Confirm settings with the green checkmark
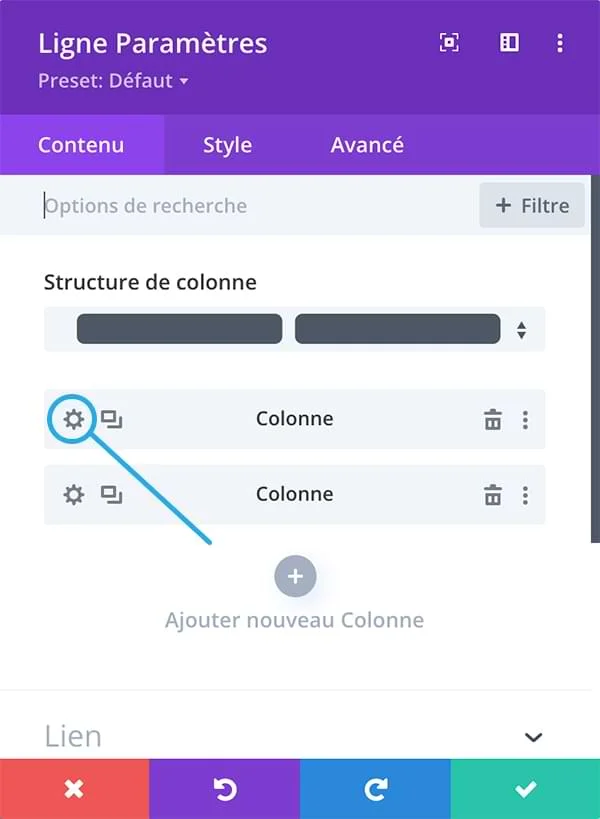 [525, 789]
